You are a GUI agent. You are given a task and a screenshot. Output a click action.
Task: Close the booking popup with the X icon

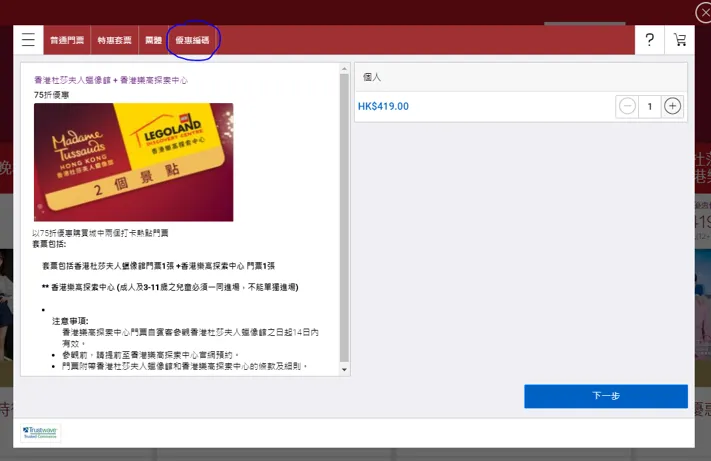[x=705, y=13]
